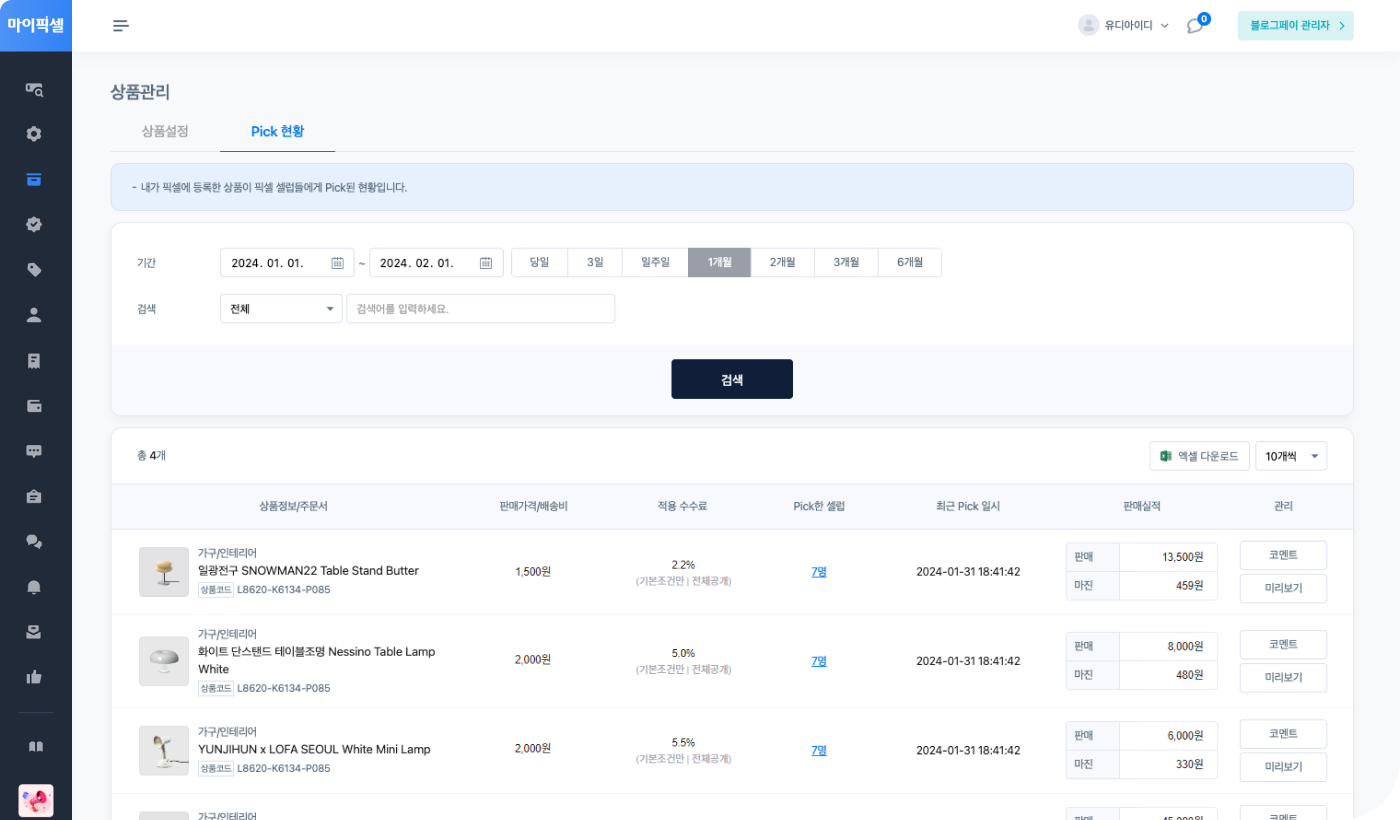Expand the 전체 search category dropdown
Image resolution: width=1400 pixels, height=820 pixels.
click(x=281, y=309)
